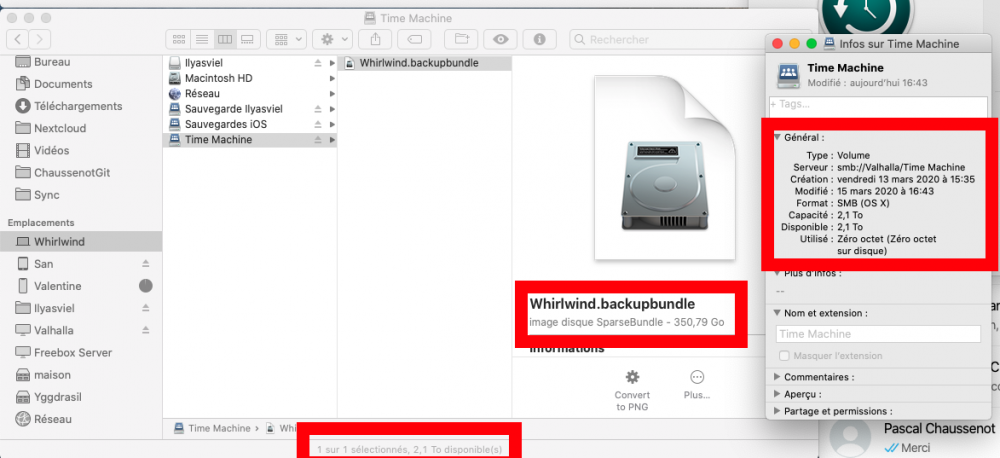This screenshot has width=1000, height=458.
Task: Eject Ilyasviel volume in the column list
Action: [318, 63]
